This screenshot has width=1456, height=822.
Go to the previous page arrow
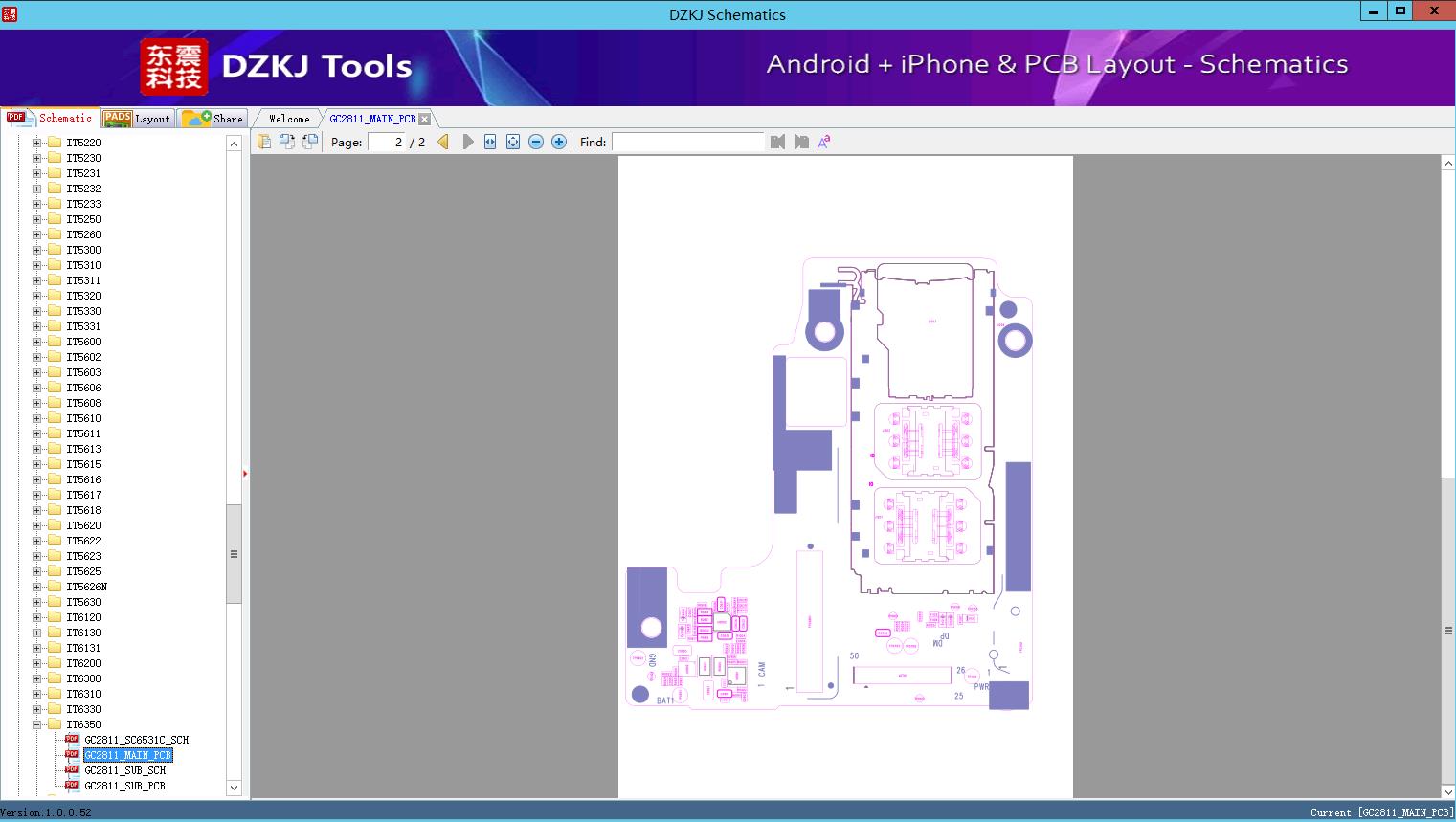click(443, 142)
